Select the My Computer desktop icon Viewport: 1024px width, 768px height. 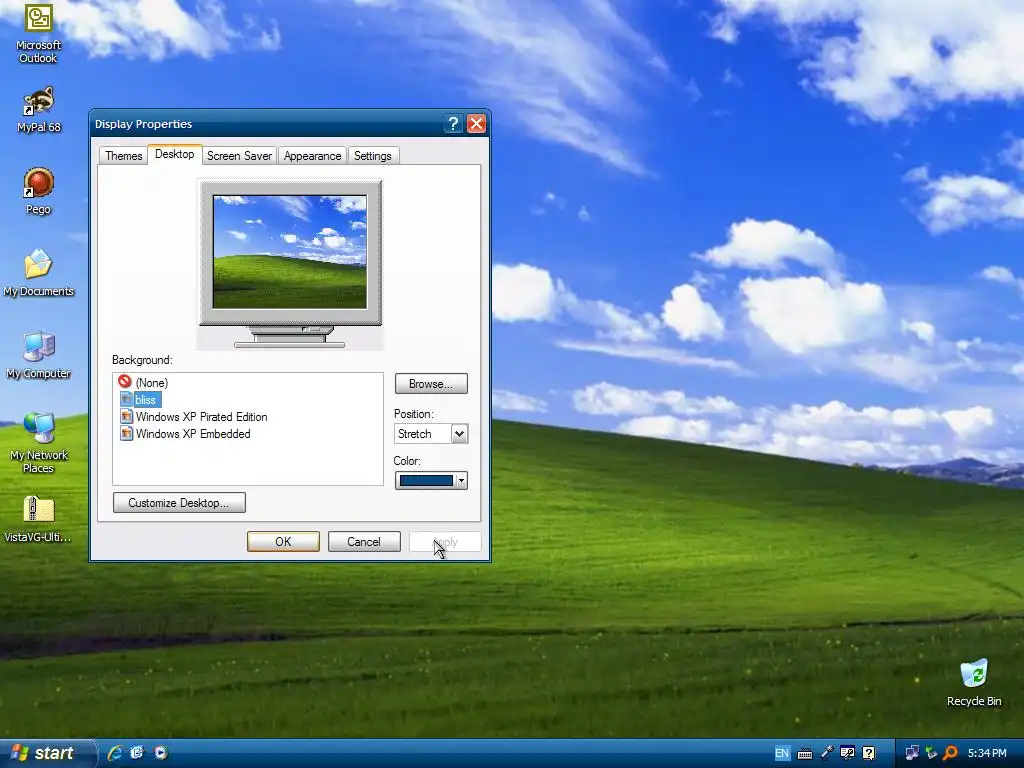coord(38,355)
